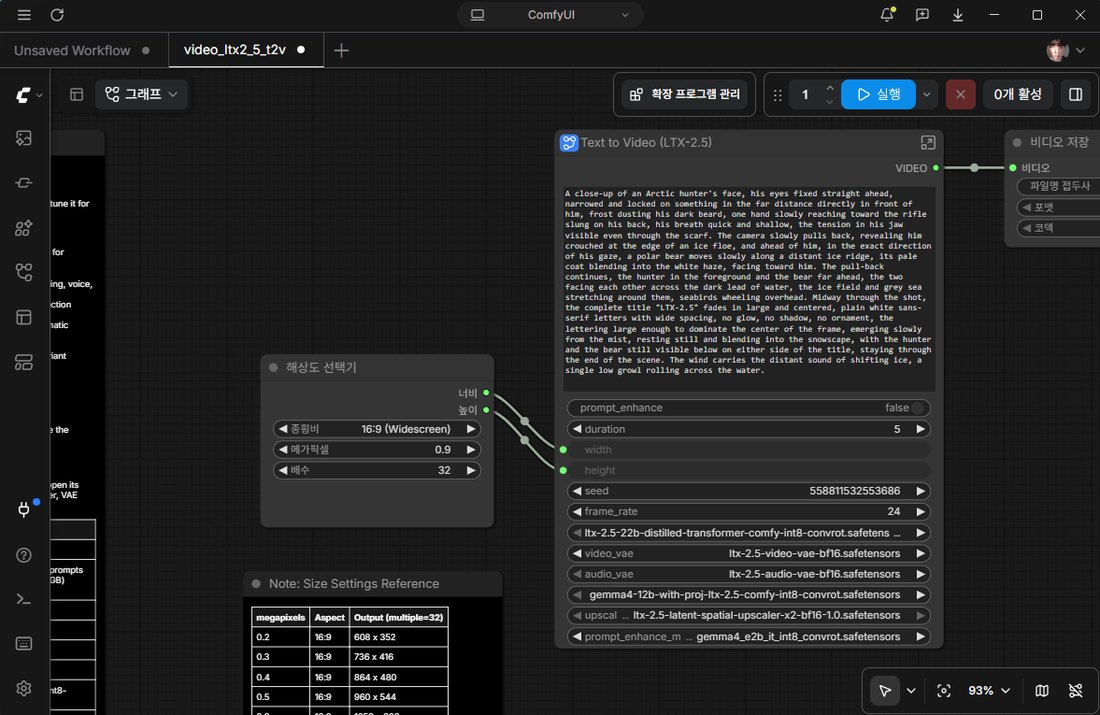Open the user avatar profile menu
The image size is (1100, 715).
[1066, 51]
